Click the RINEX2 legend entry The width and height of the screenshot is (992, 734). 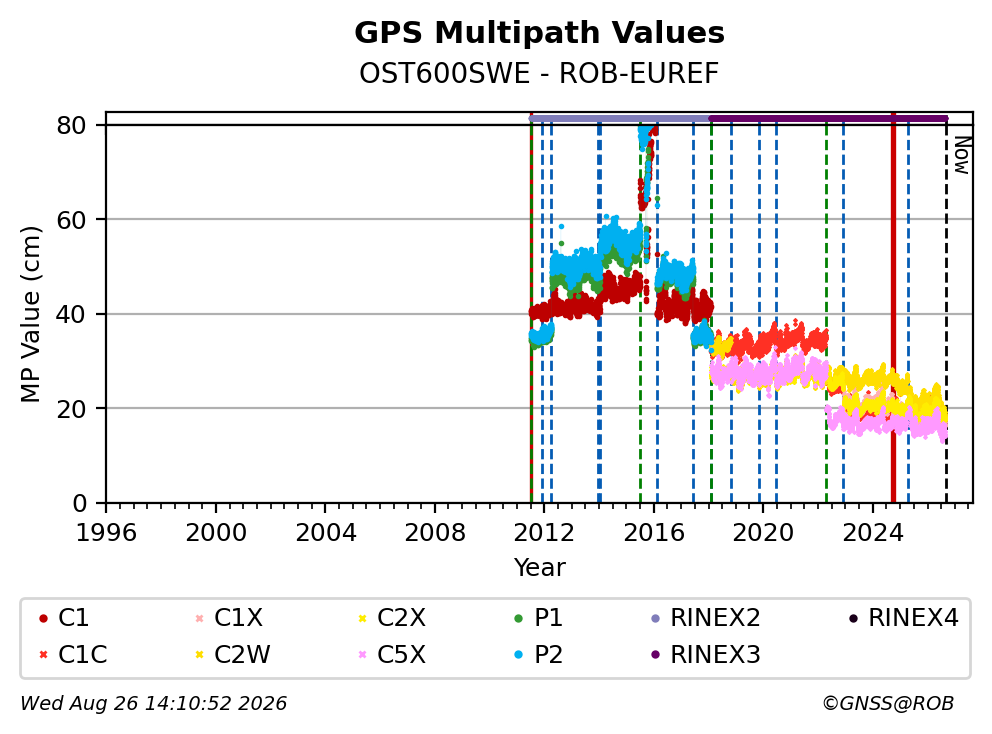click(x=705, y=618)
